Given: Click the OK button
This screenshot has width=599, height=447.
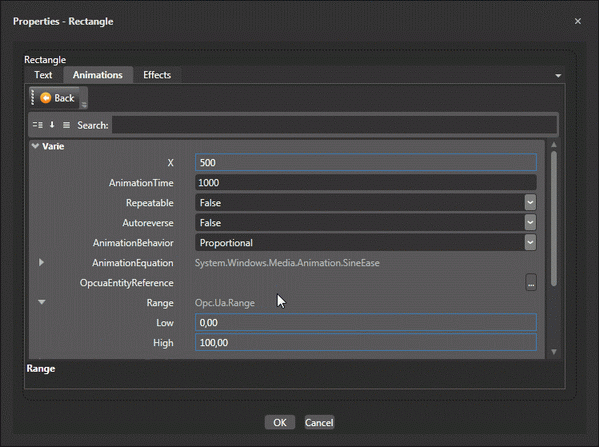Looking at the screenshot, I should point(280,422).
